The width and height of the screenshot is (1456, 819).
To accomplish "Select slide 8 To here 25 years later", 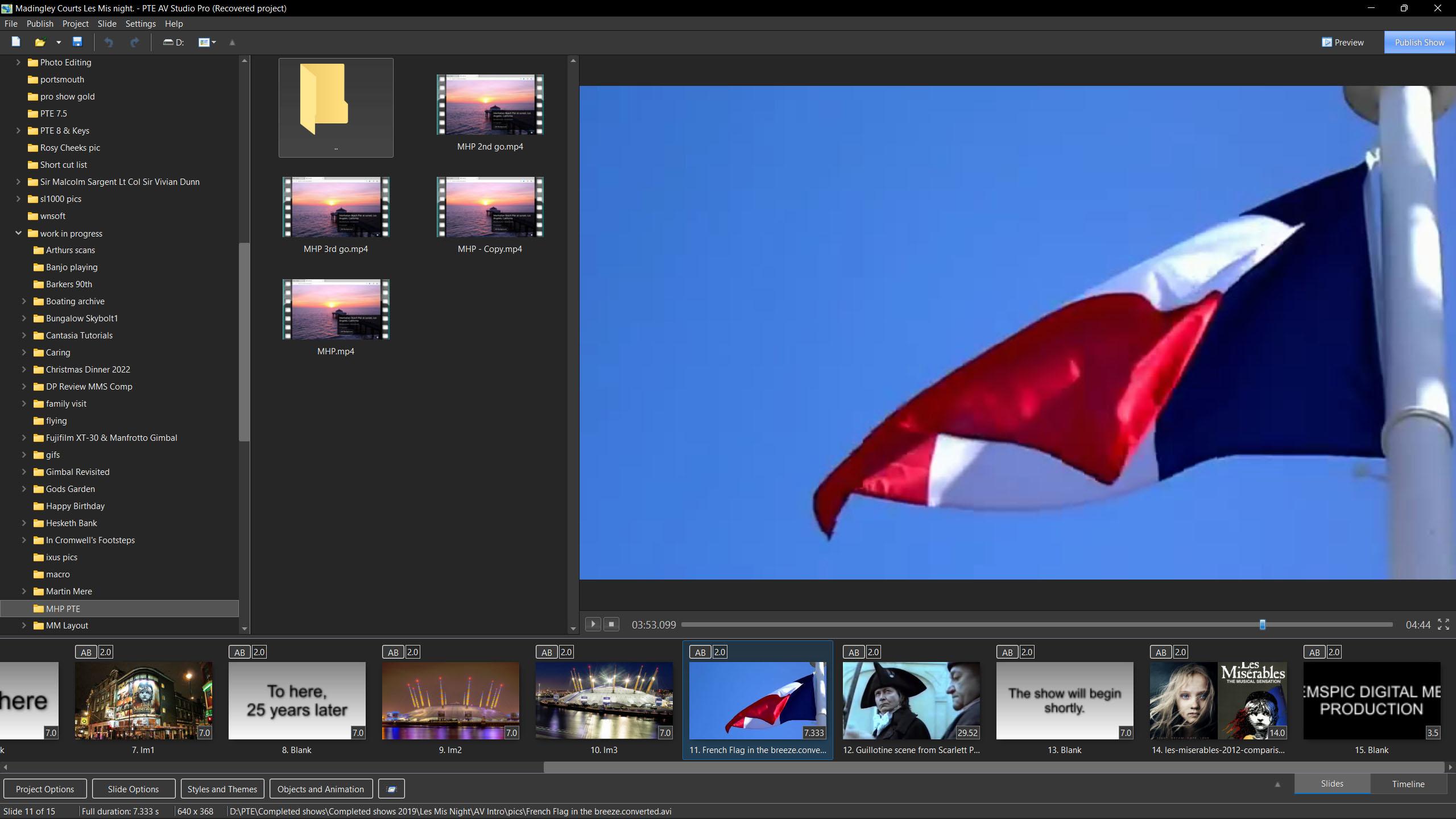I will coord(297,701).
